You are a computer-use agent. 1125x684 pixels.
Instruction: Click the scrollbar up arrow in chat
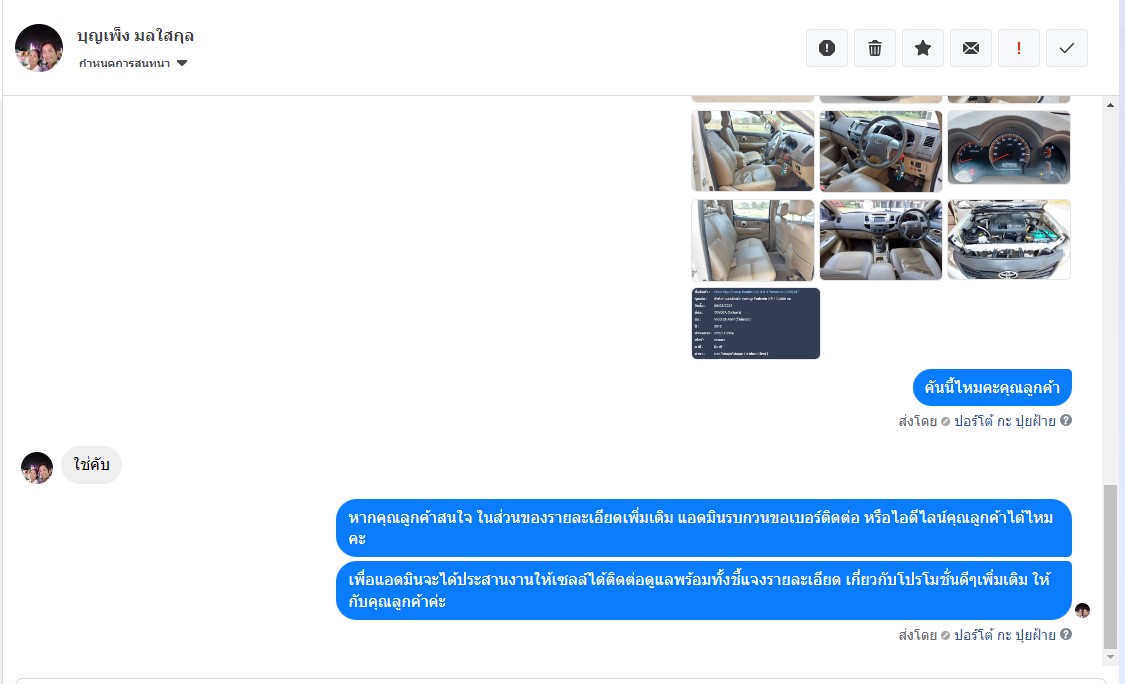[1110, 105]
